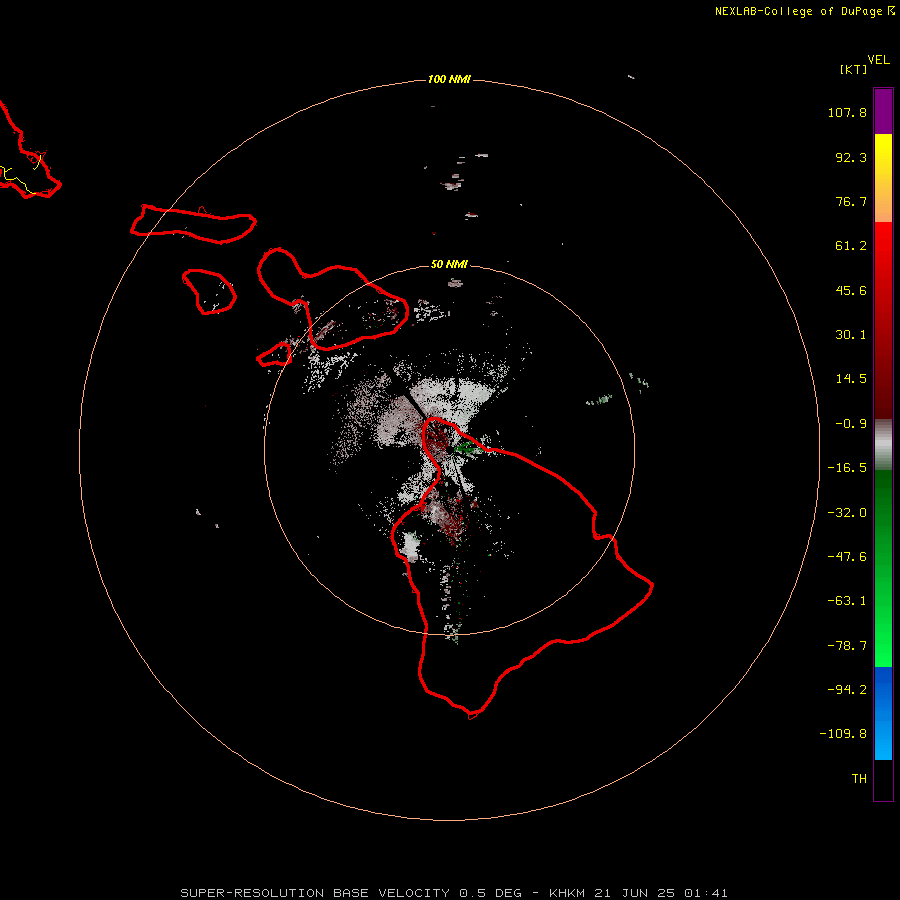Click the -16.5 velocity scale value
900x900 pixels.
pyautogui.click(x=847, y=468)
